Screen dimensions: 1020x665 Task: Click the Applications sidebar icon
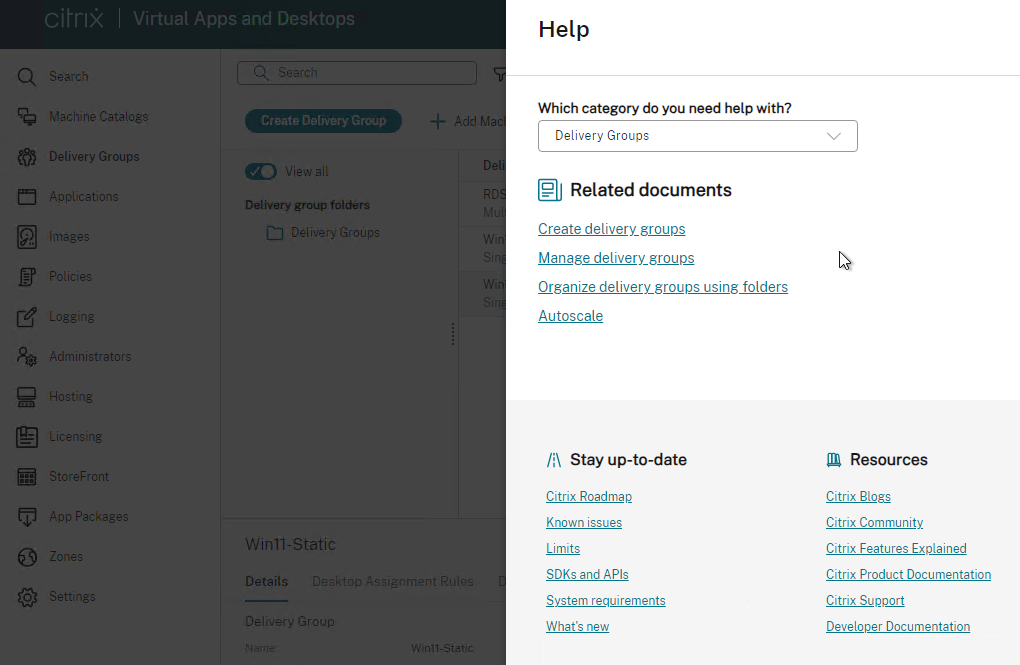pyautogui.click(x=27, y=197)
